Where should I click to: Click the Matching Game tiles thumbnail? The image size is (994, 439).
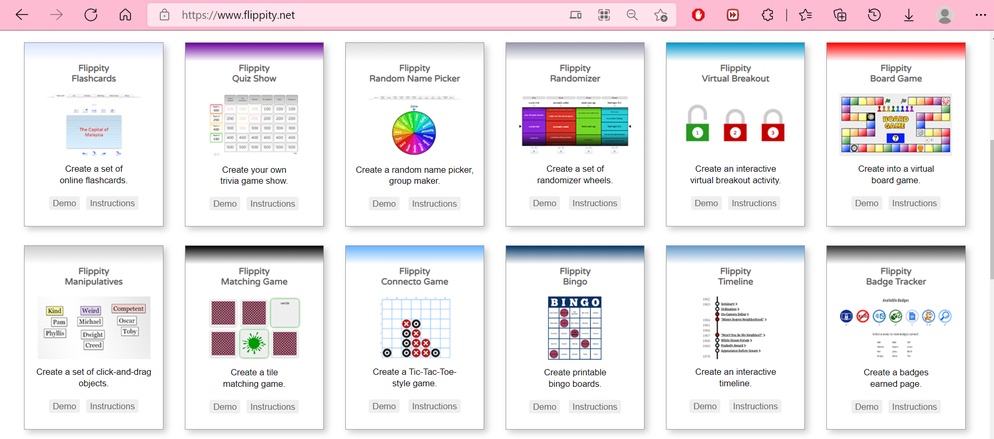254,328
